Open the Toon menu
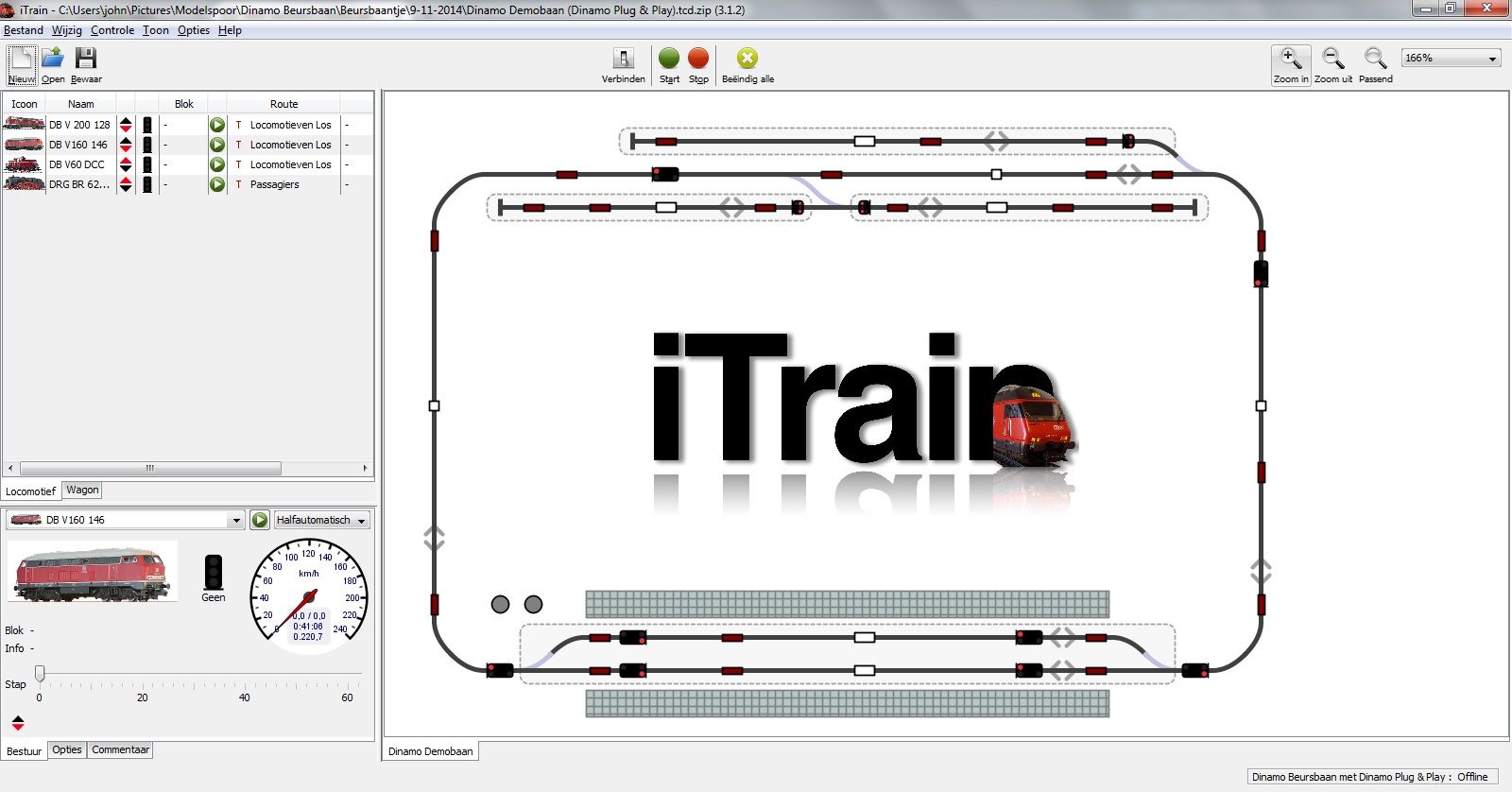 click(156, 30)
